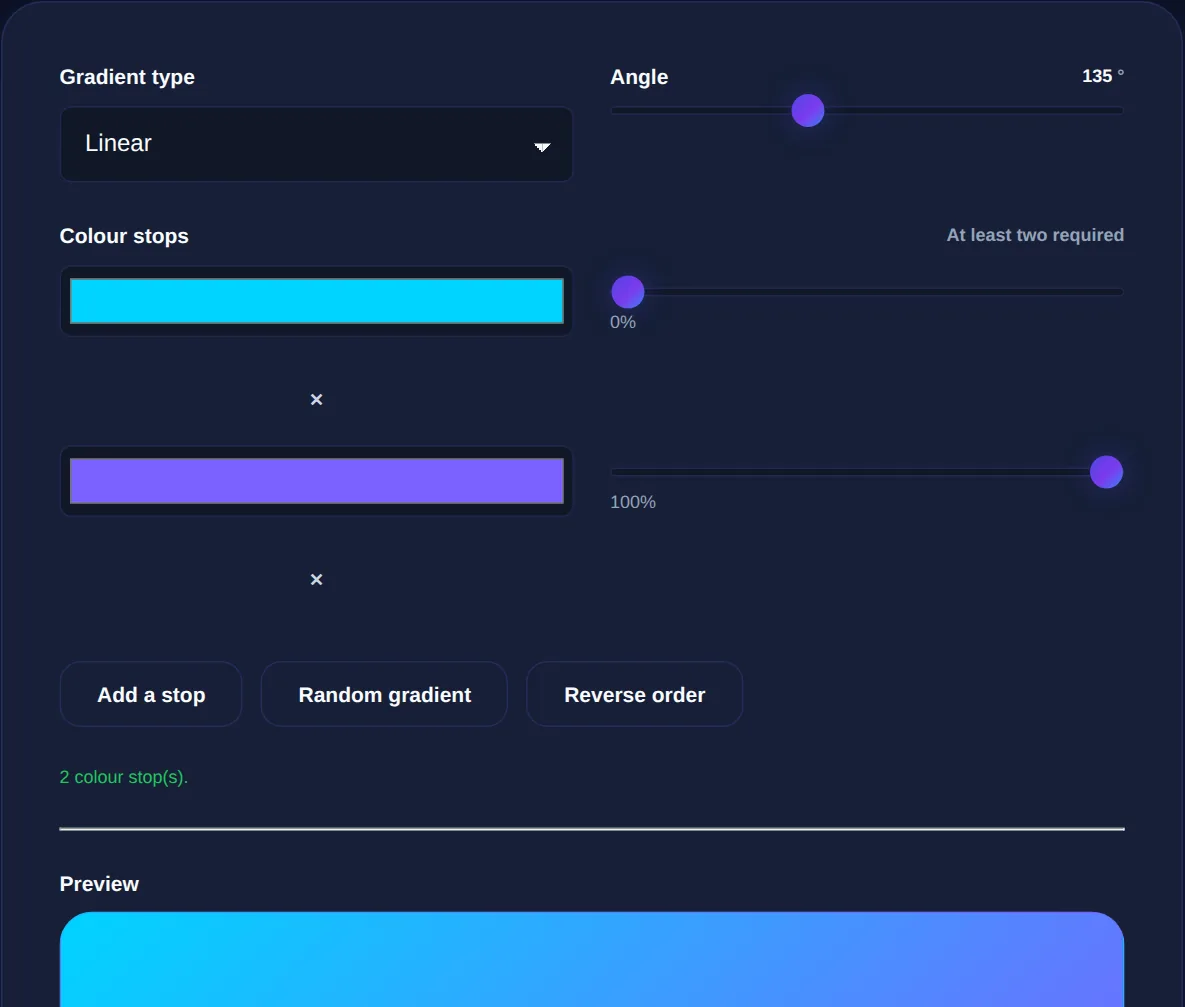Click the Angle slider thumb

(x=807, y=111)
